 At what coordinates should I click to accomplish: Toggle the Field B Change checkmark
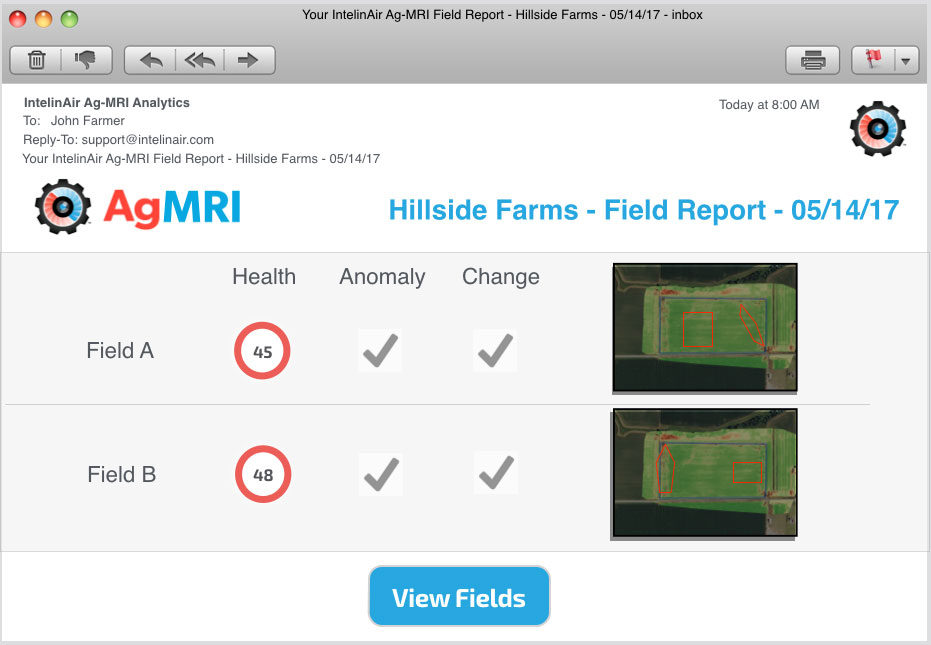coord(496,473)
